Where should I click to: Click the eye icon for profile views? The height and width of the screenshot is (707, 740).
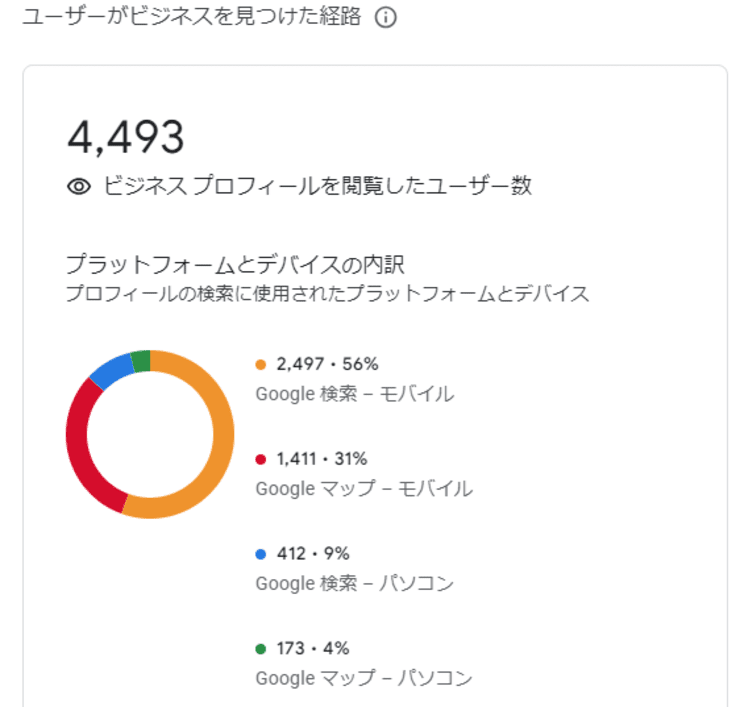(79, 186)
